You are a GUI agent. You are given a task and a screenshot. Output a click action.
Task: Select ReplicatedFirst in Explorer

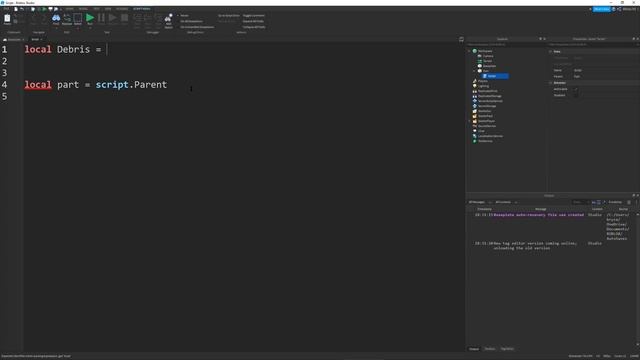487,91
